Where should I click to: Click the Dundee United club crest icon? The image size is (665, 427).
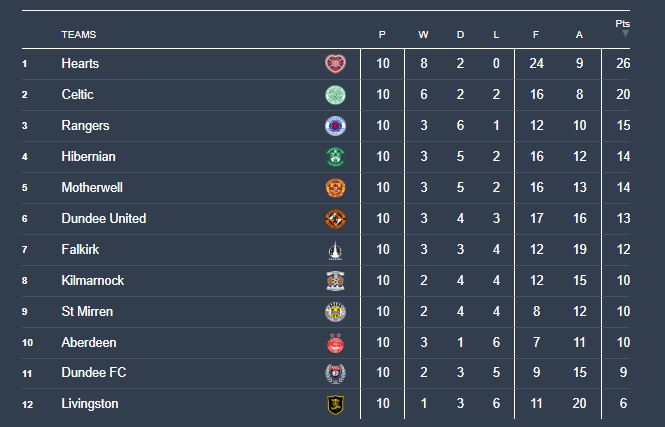[335, 219]
